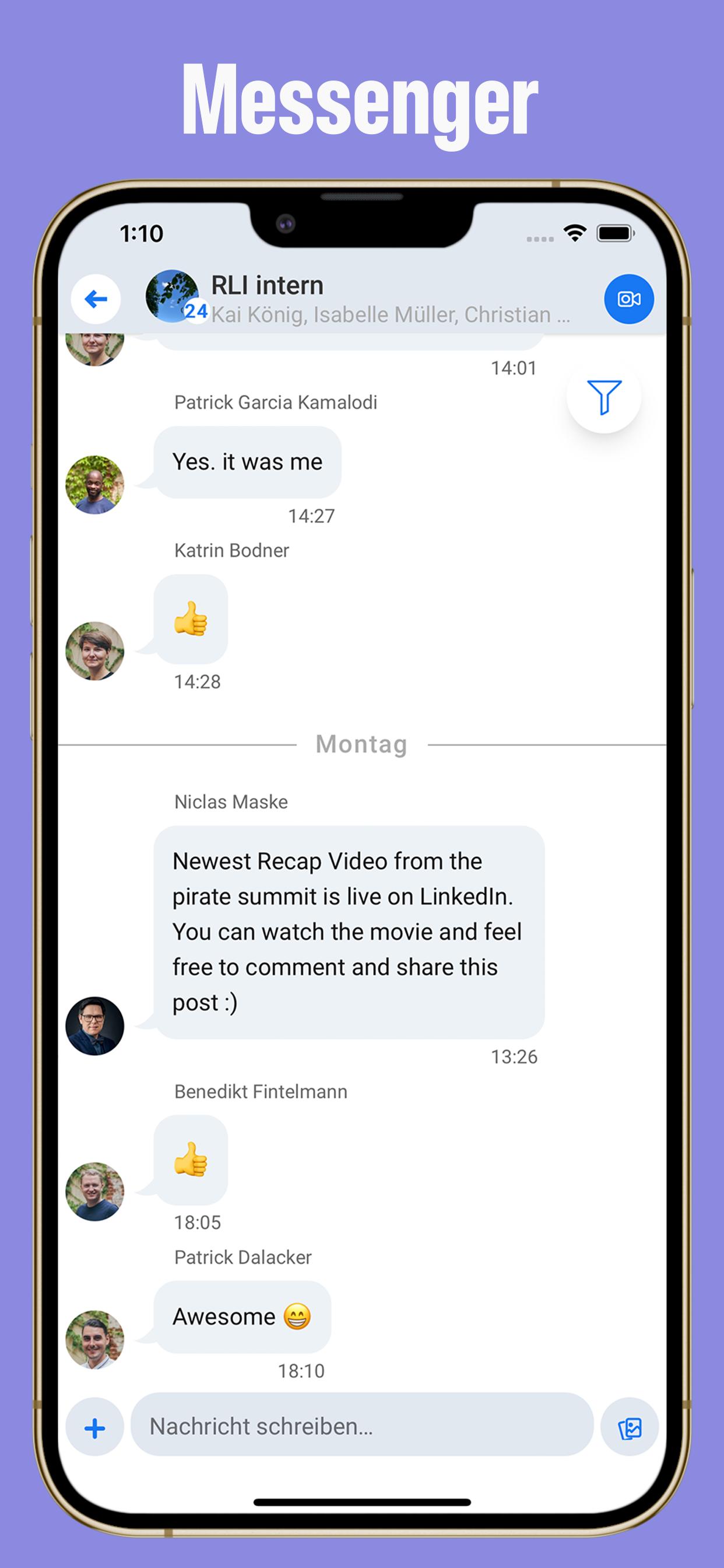Image resolution: width=724 pixels, height=1568 pixels.
Task: Tap the Wi-Fi status icon
Action: click(x=574, y=233)
